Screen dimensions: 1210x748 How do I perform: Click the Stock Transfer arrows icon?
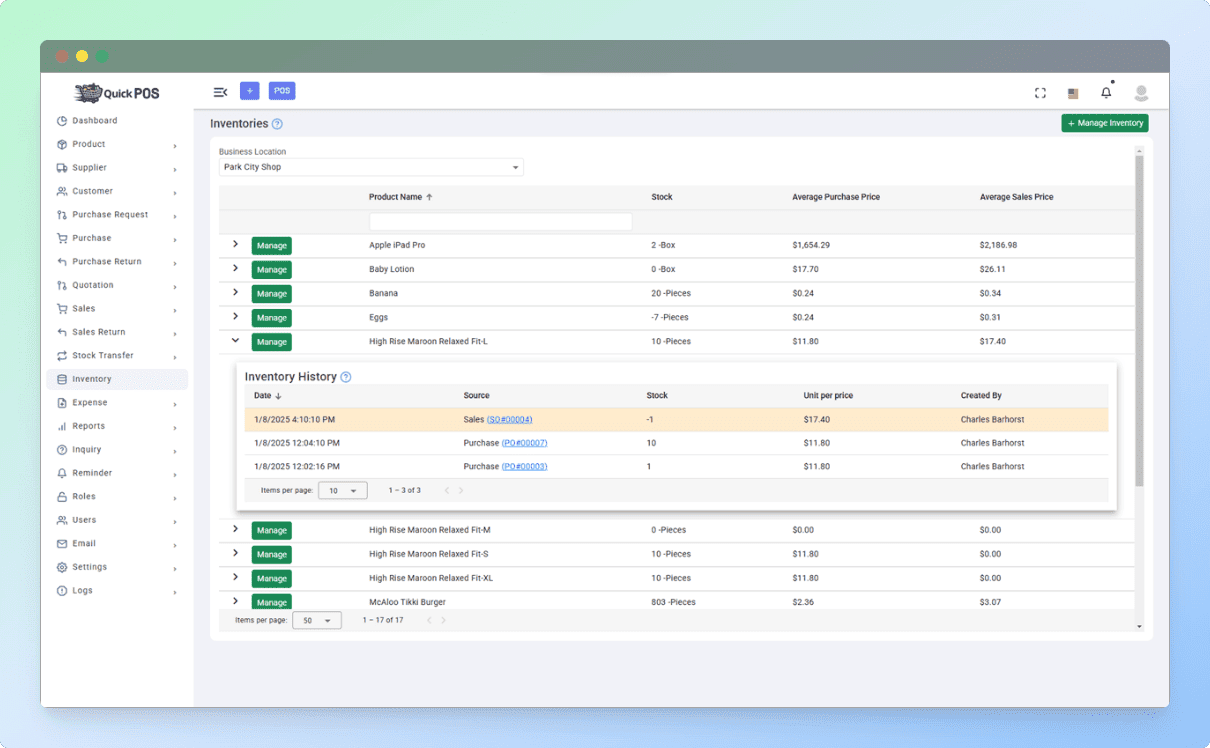point(62,356)
